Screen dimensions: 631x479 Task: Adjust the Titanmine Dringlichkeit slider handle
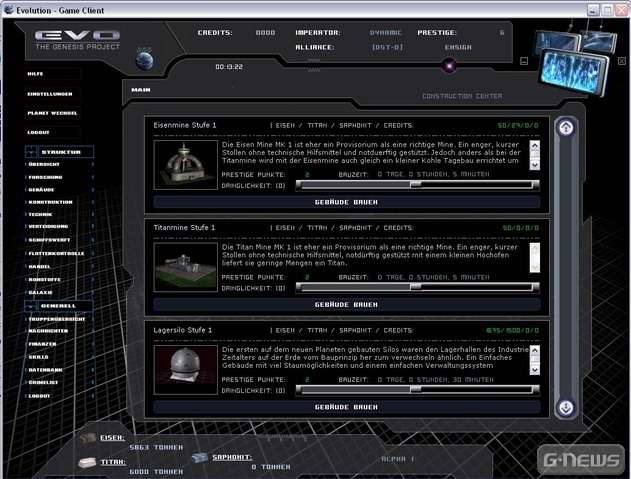(x=416, y=287)
